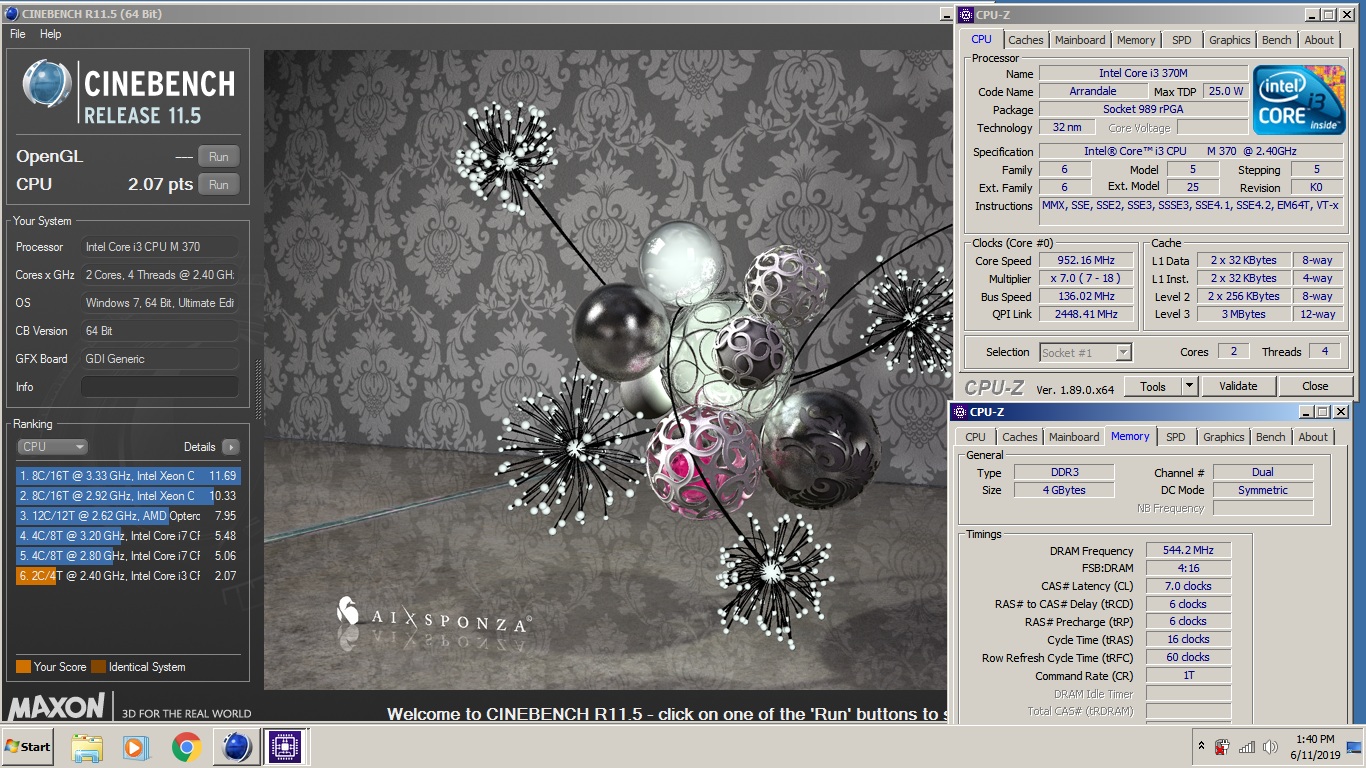Open Windows Explorer from the taskbar
This screenshot has height=768, width=1366.
click(x=87, y=747)
